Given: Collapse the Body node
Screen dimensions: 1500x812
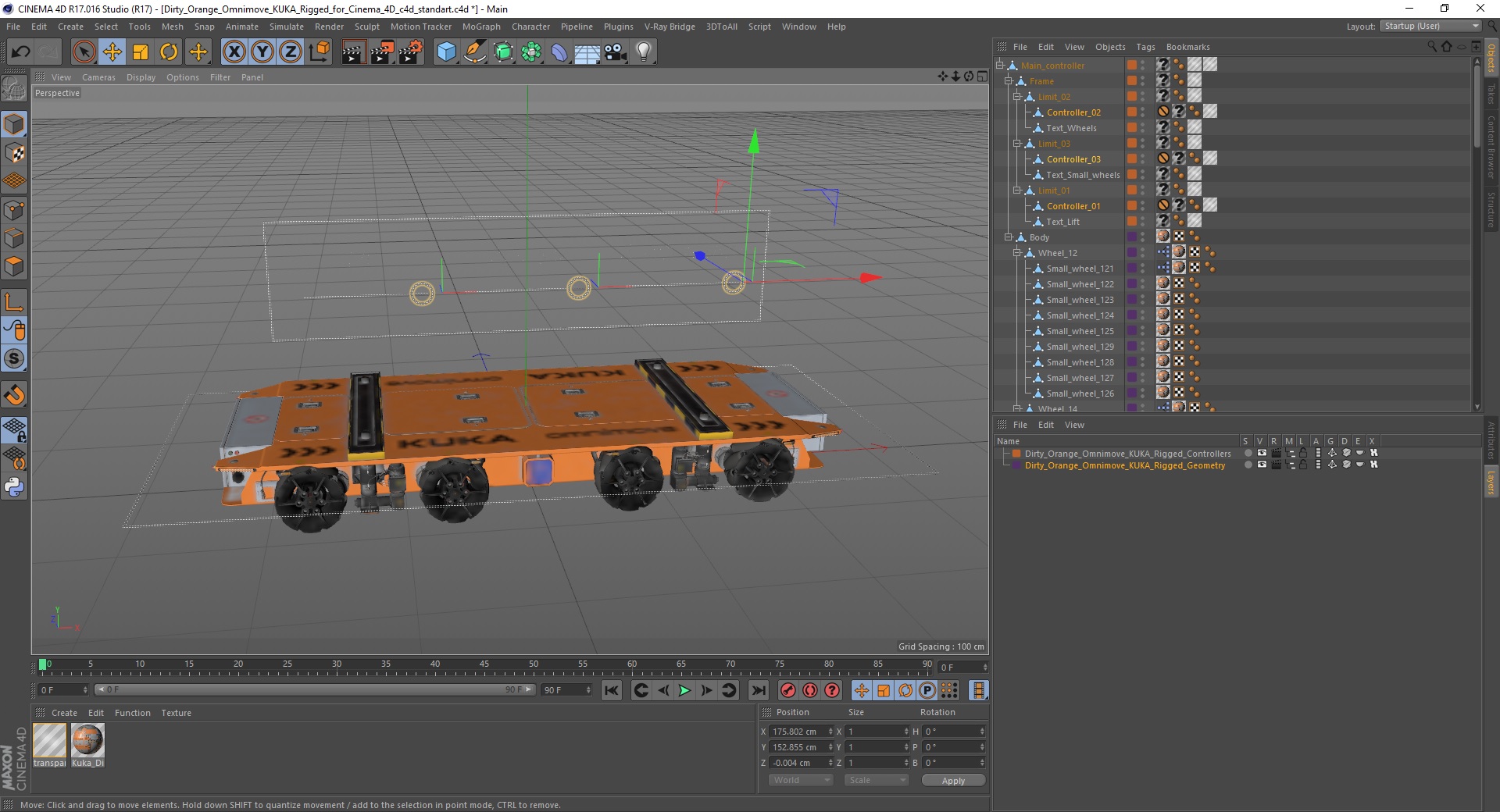Looking at the screenshot, I should click(x=1008, y=237).
